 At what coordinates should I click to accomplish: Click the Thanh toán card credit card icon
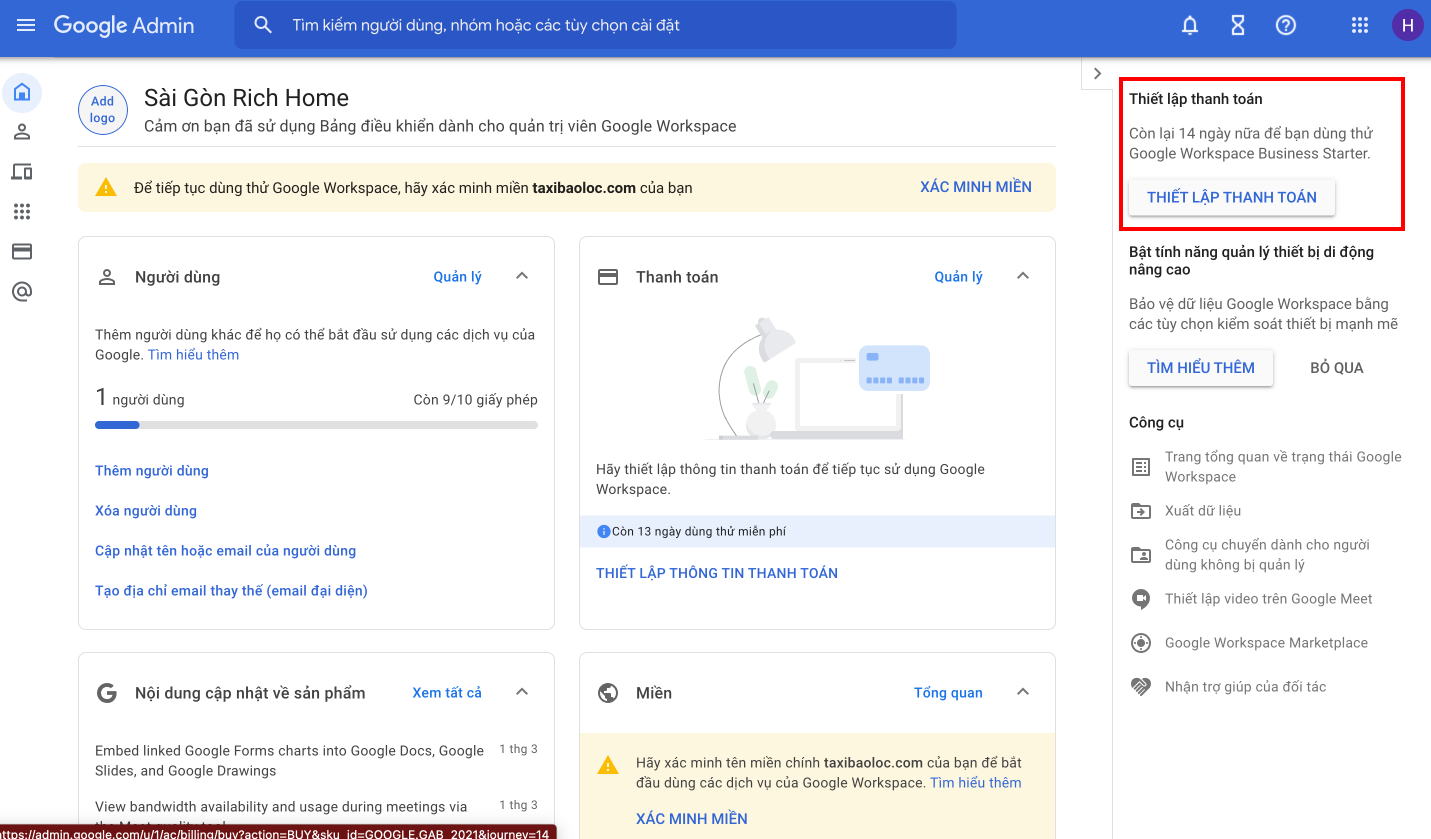click(608, 277)
